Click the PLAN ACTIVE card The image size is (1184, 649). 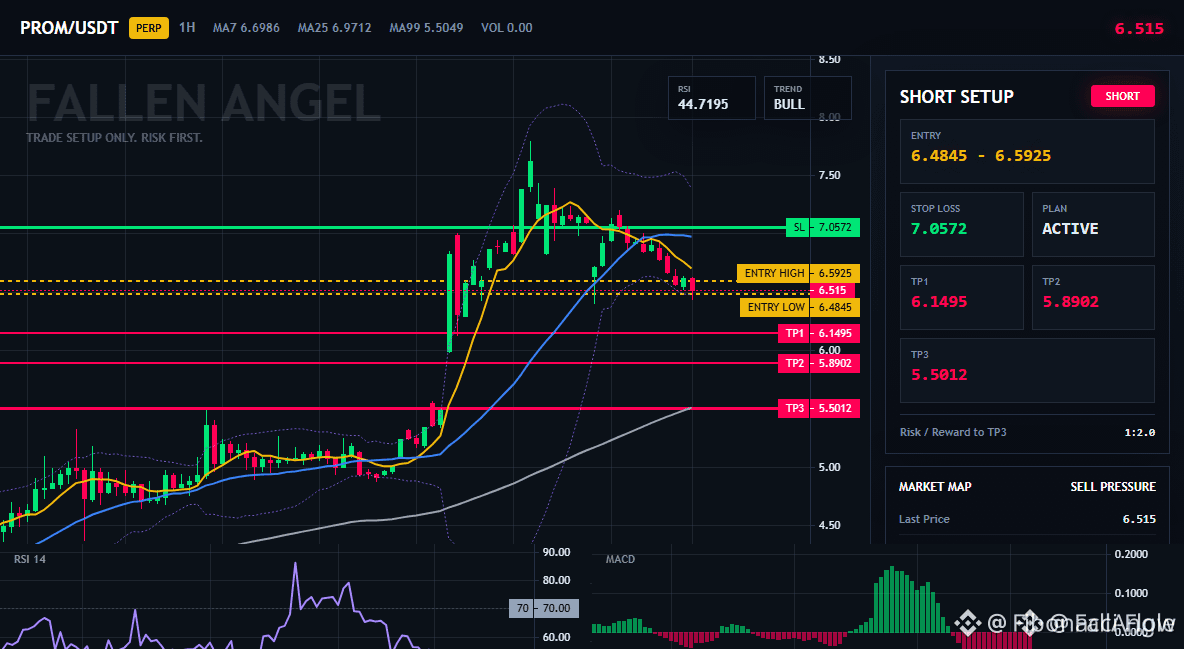pos(1093,224)
